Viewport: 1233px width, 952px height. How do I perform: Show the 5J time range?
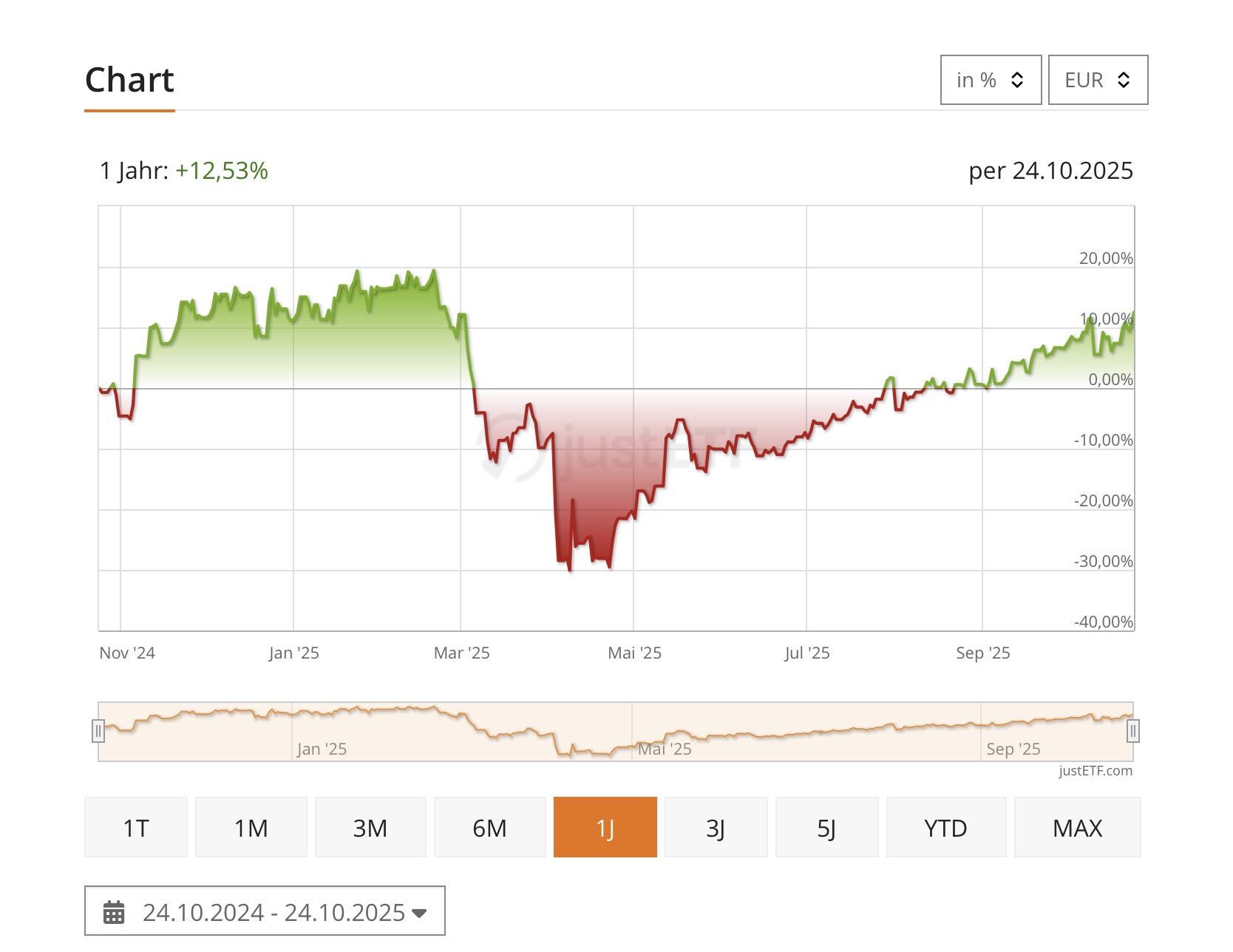point(826,827)
